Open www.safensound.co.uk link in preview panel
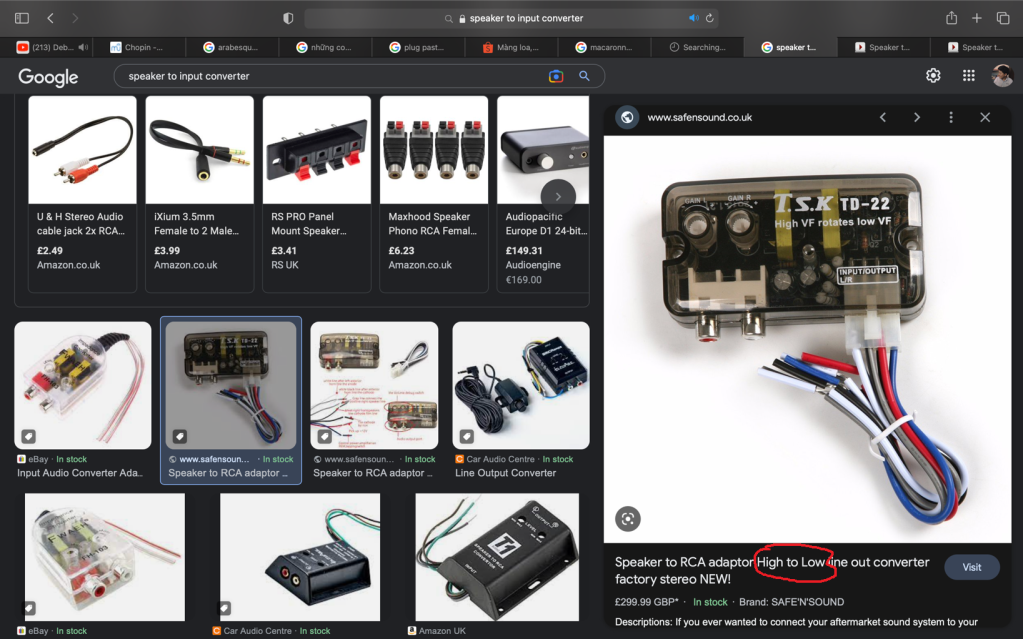The image size is (1023, 639). coord(699,117)
